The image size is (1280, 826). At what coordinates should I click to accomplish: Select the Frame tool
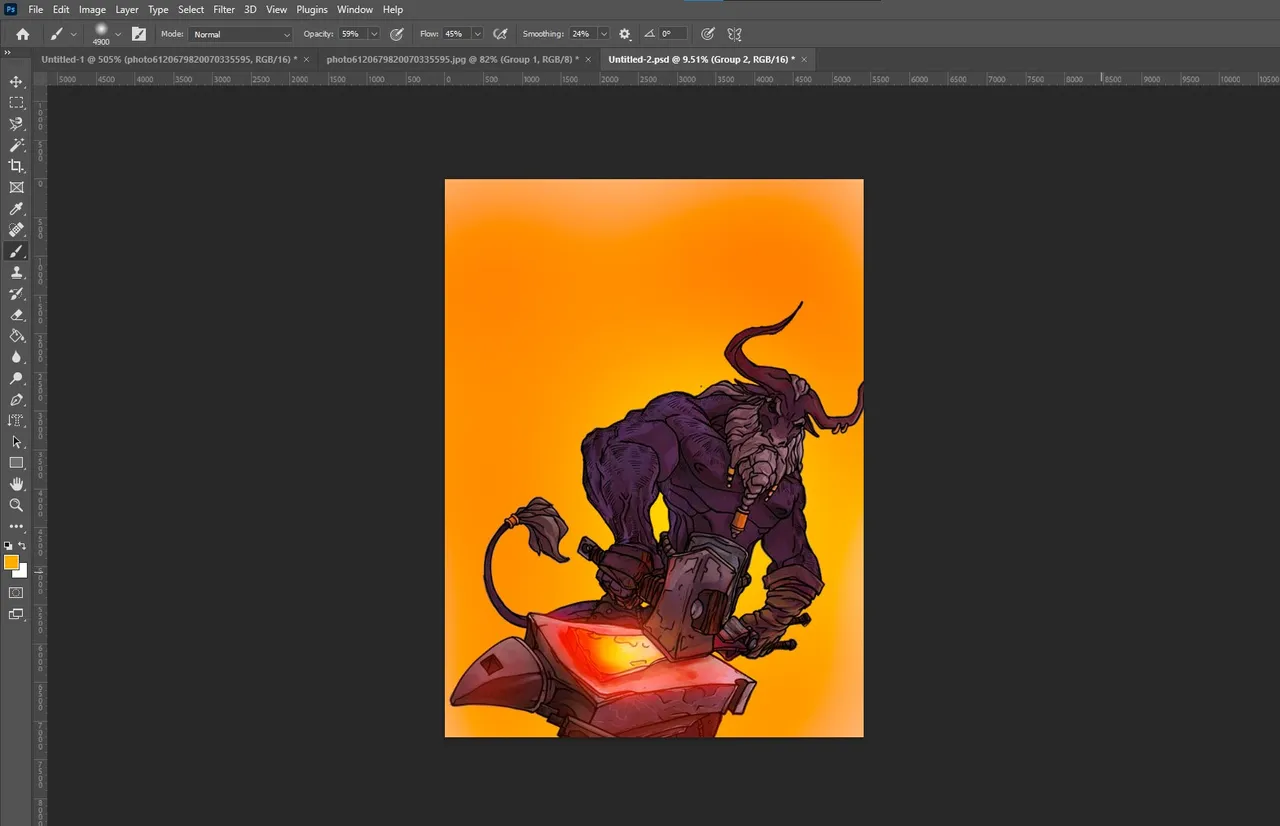click(x=16, y=187)
